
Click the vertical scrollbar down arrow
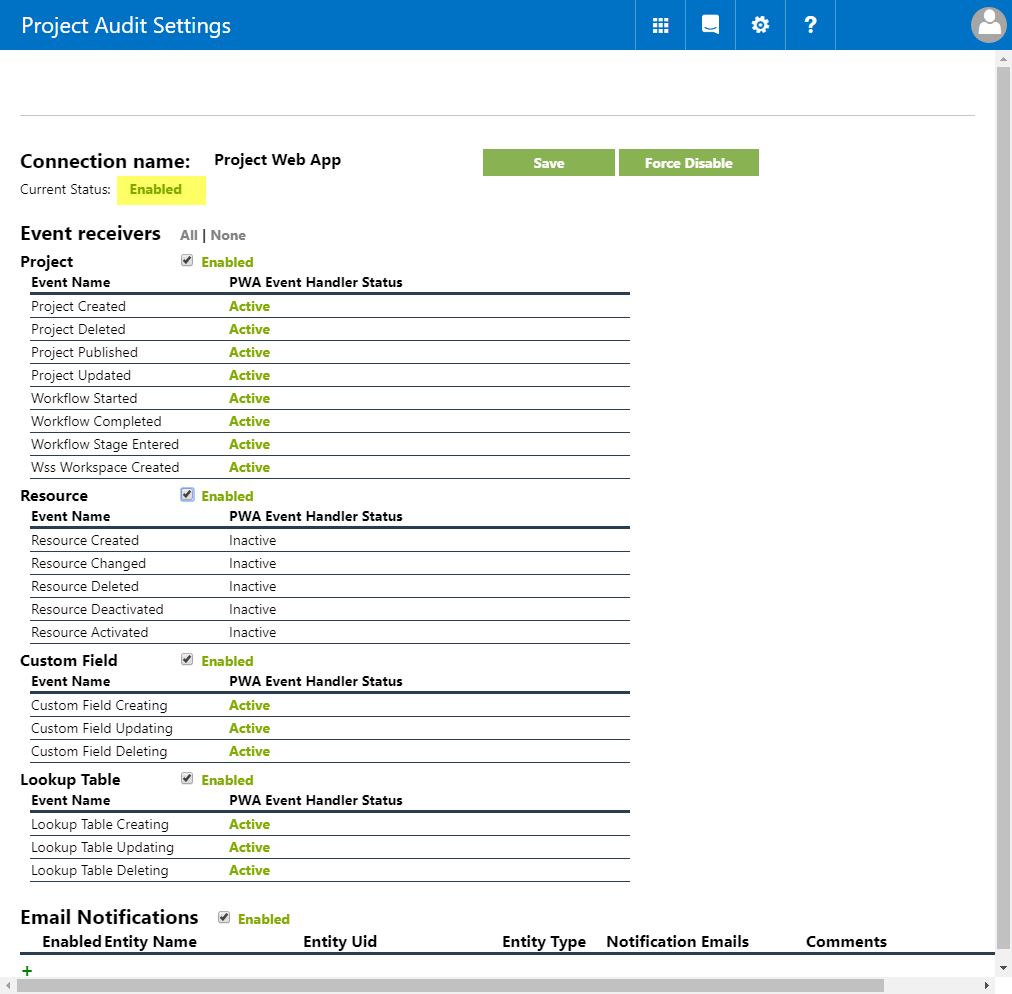point(1003,968)
